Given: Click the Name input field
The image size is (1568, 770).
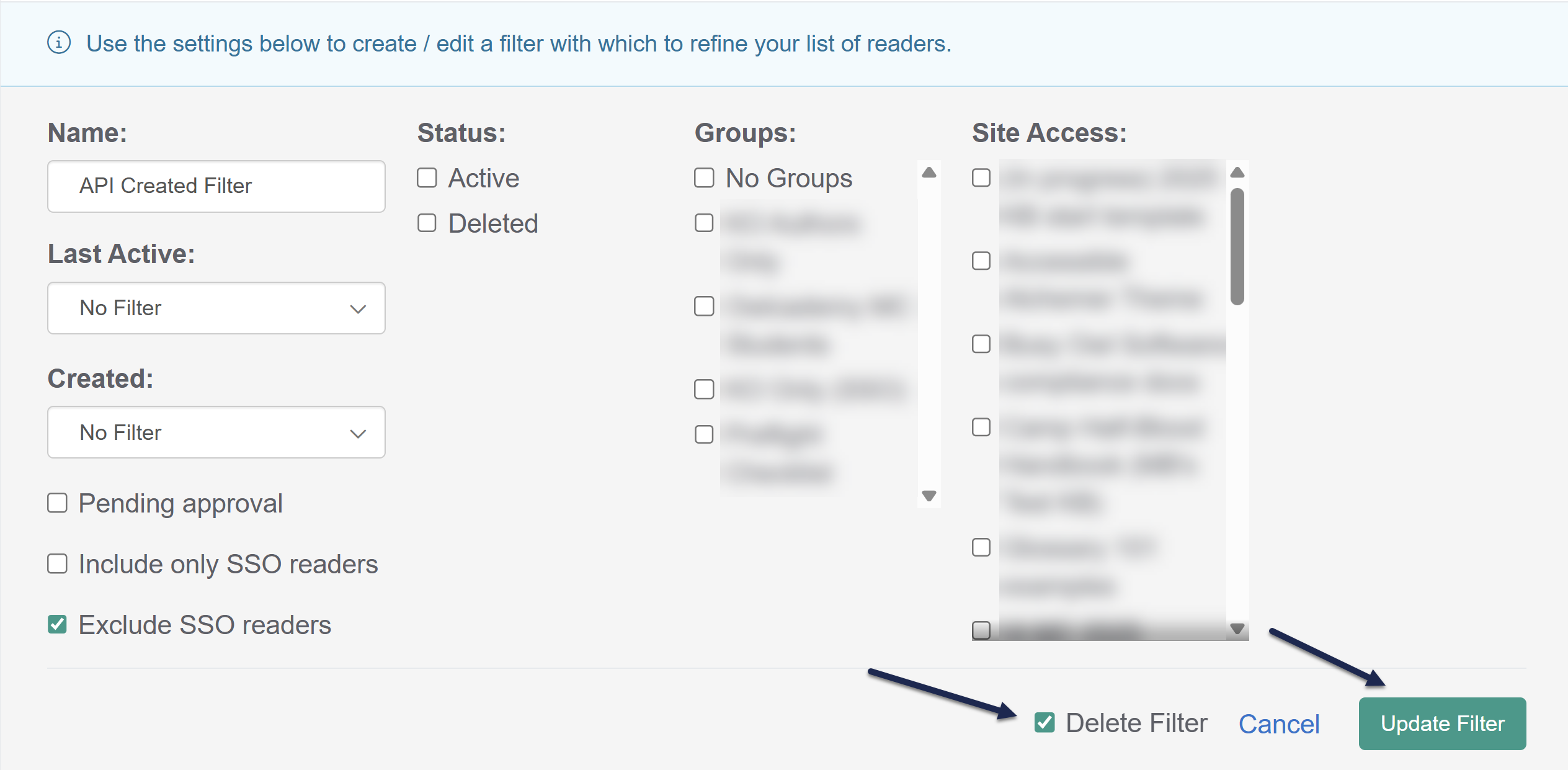Looking at the screenshot, I should [216, 186].
